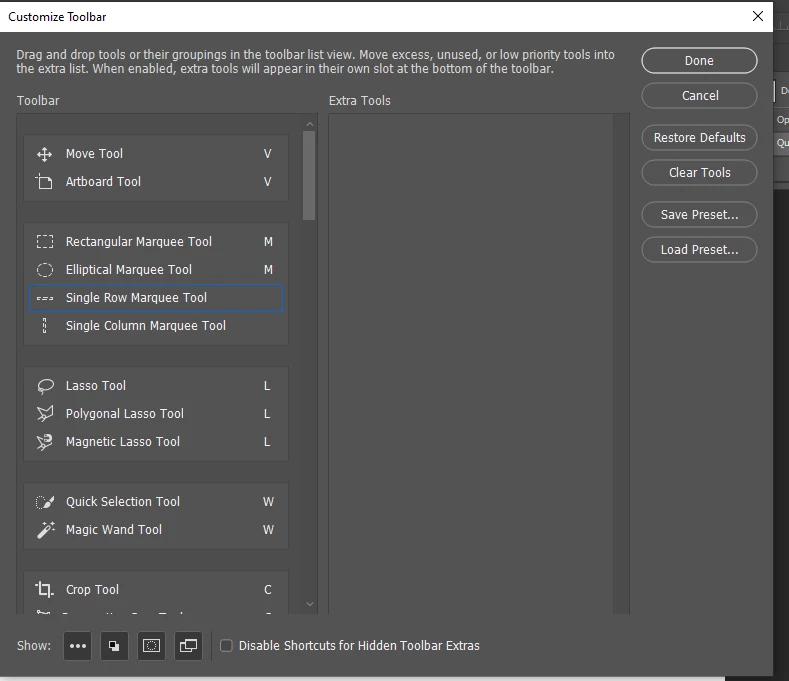The image size is (789, 681).
Task: Click the Polygonal Lasso Tool shortcut L
Action: [267, 414]
